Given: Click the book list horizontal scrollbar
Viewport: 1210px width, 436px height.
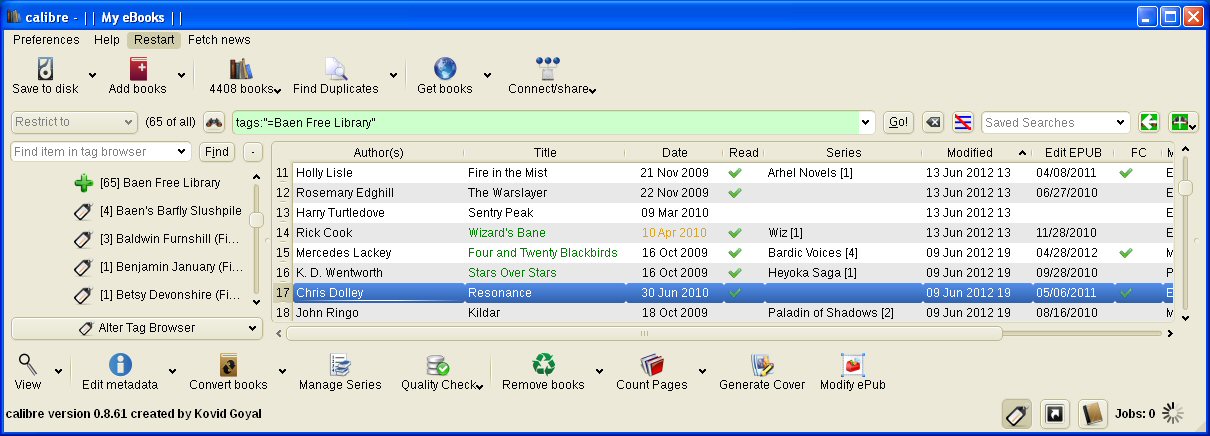Looking at the screenshot, I should tap(644, 333).
